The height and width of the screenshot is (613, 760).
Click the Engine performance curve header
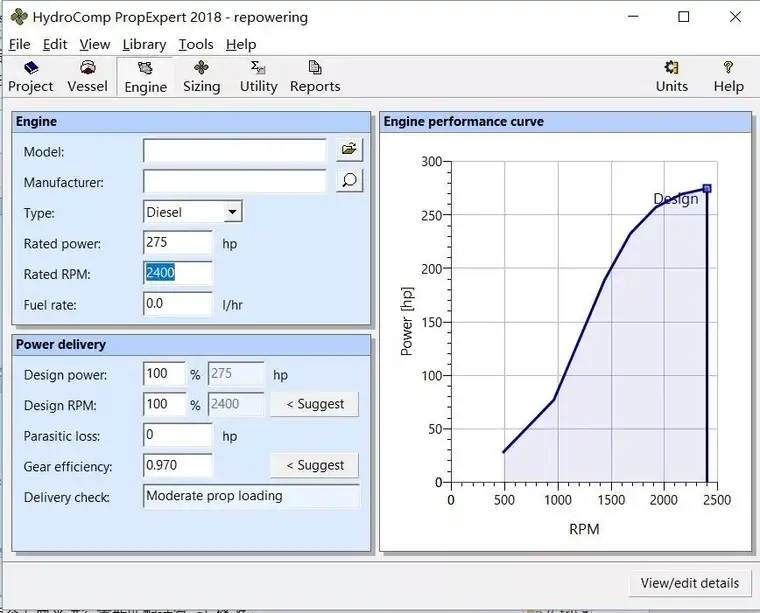tap(565, 122)
